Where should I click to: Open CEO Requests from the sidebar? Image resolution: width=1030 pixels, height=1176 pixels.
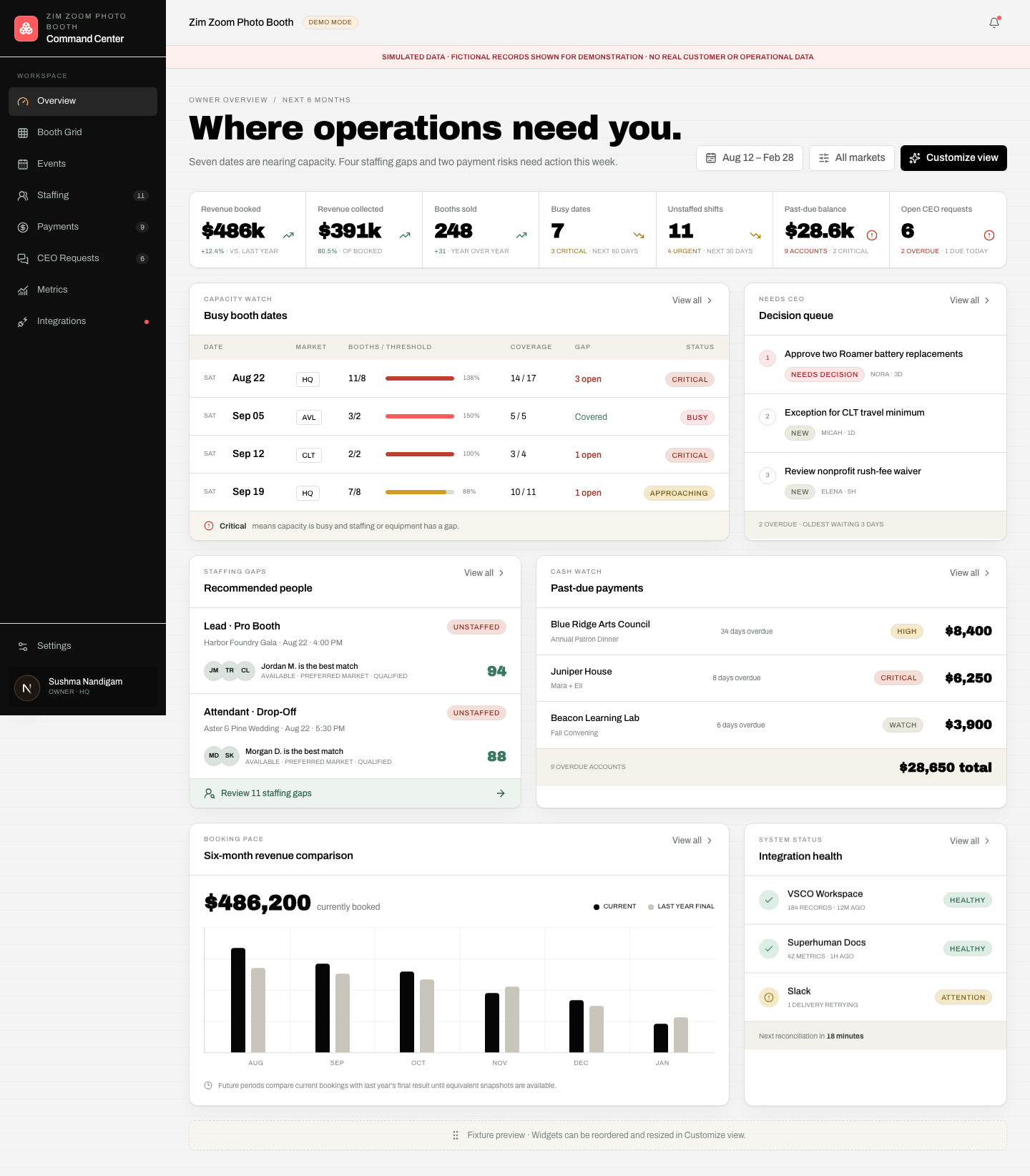(83, 259)
